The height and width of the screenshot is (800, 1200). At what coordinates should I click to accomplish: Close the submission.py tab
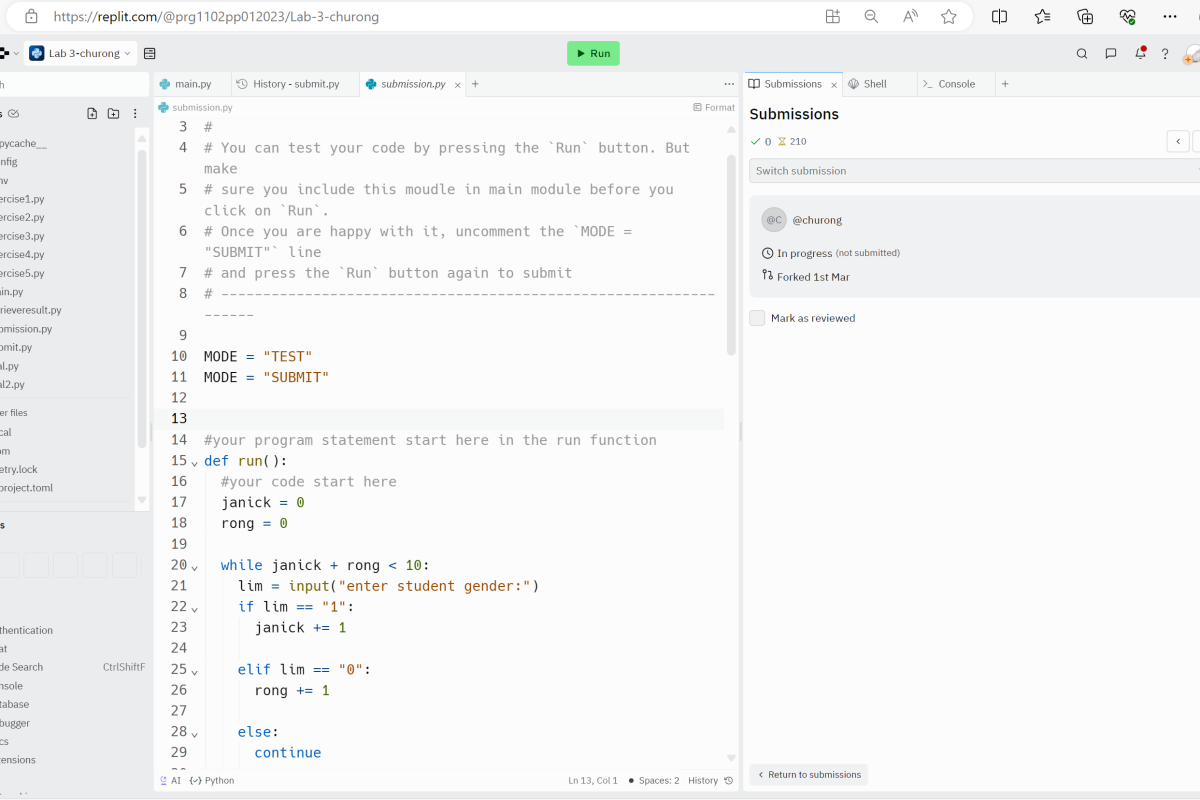pyautogui.click(x=458, y=85)
